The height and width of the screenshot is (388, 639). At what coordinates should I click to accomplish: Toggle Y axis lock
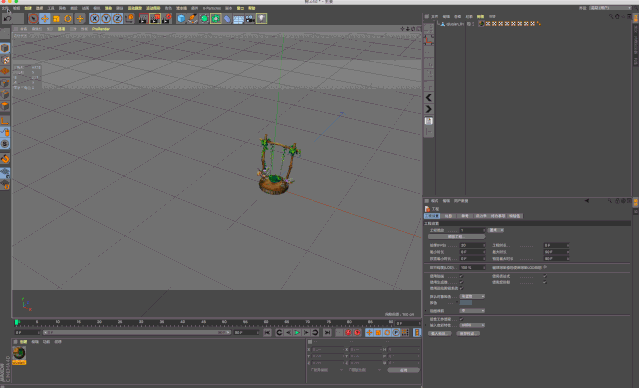click(x=106, y=18)
